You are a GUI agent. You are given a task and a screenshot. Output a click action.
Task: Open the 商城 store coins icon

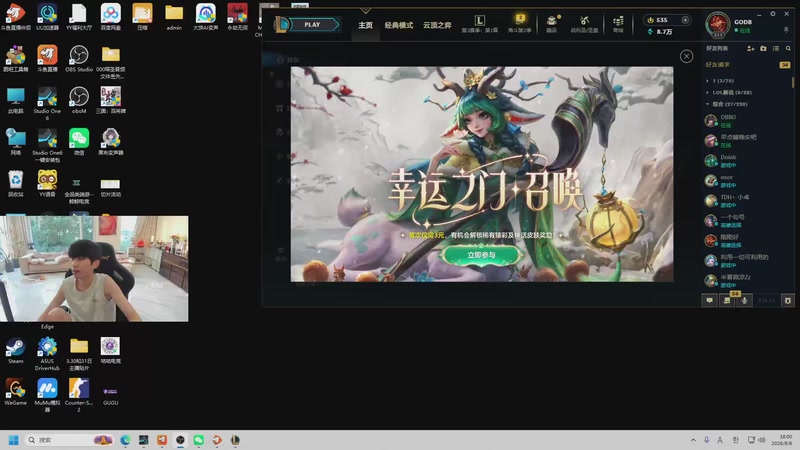coord(618,21)
